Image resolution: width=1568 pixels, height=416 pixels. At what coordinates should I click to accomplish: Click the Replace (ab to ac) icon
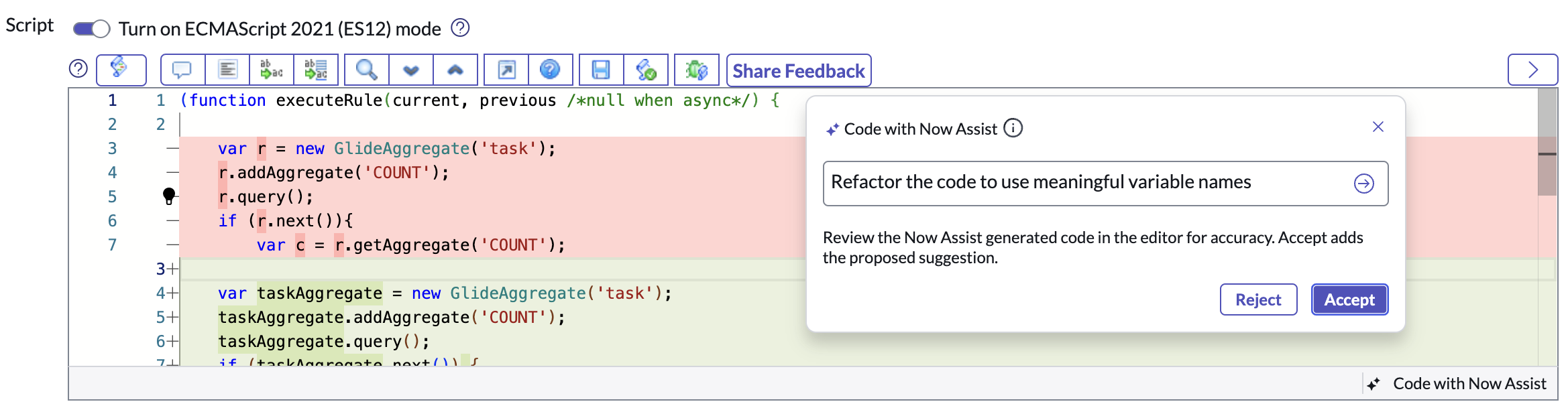coord(272,70)
